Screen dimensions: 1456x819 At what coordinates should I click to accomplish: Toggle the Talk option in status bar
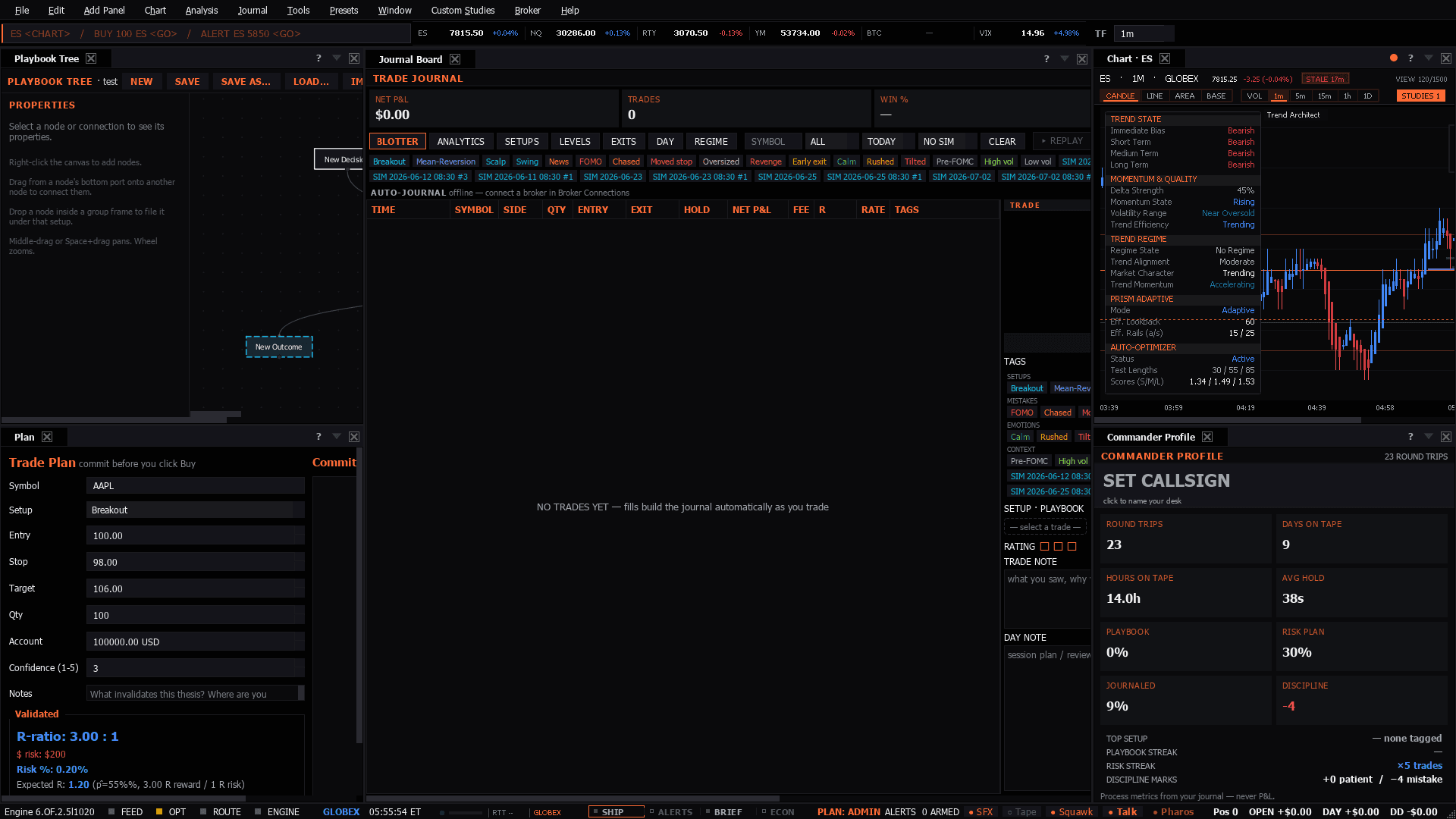pos(1122,811)
